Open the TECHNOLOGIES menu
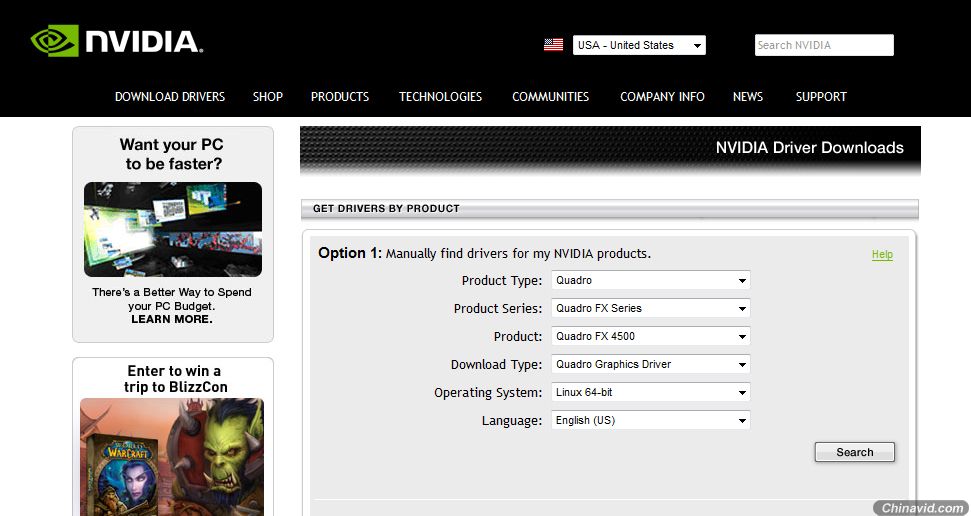Image resolution: width=971 pixels, height=516 pixels. (440, 97)
